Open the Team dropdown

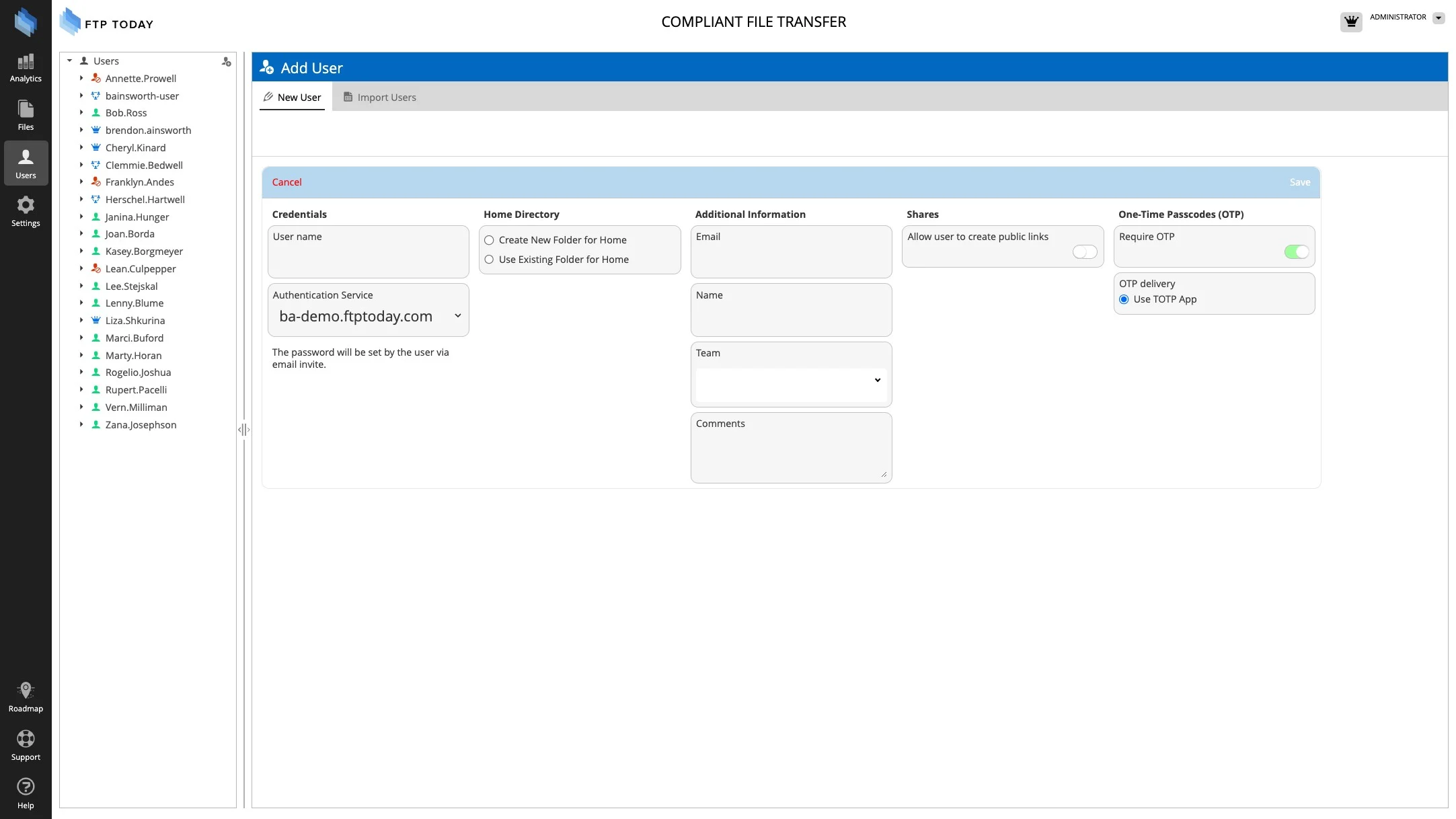click(791, 381)
